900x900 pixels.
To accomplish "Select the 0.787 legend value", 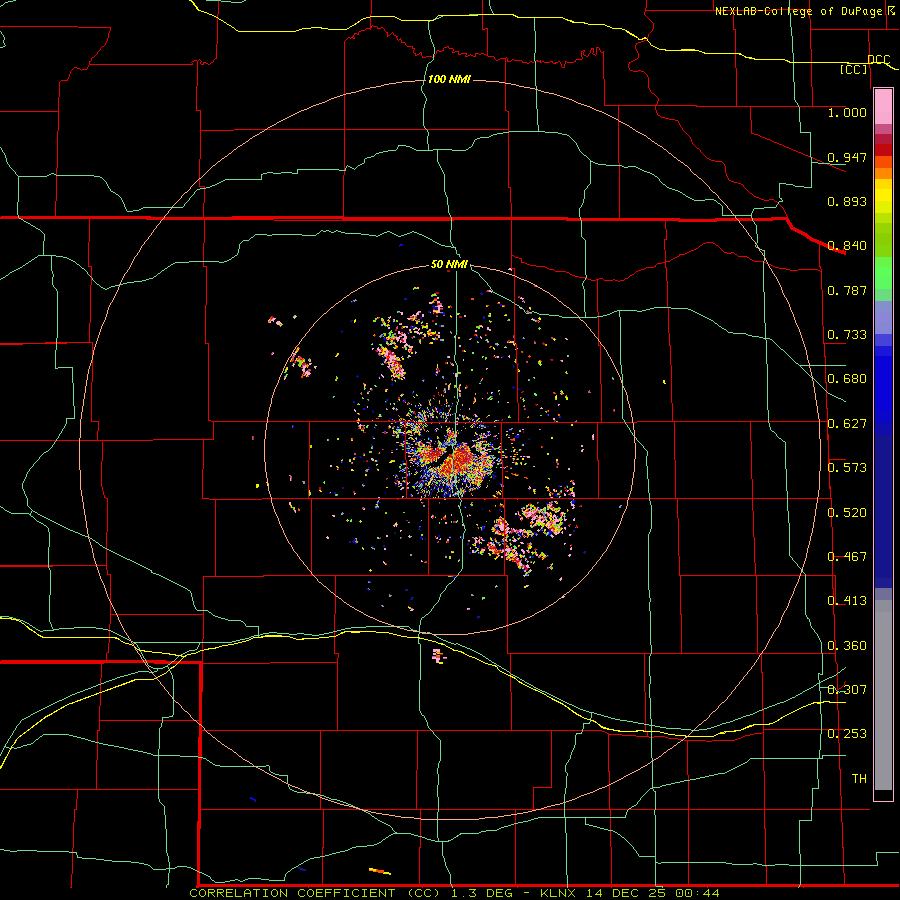I will pyautogui.click(x=847, y=290).
